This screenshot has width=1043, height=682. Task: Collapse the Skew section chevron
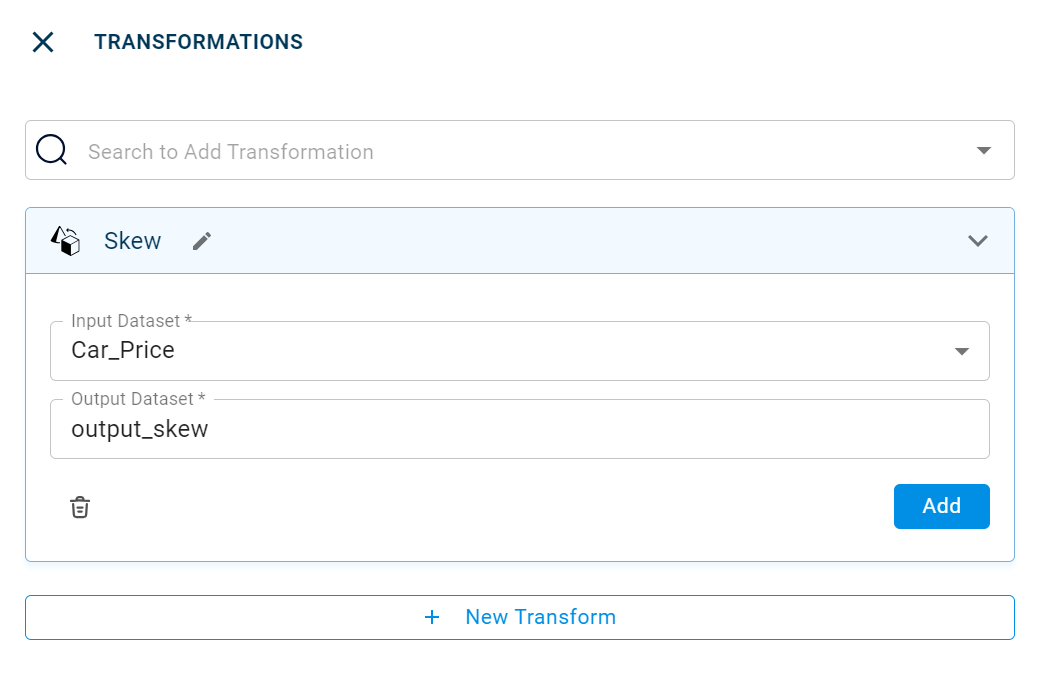pos(977,241)
